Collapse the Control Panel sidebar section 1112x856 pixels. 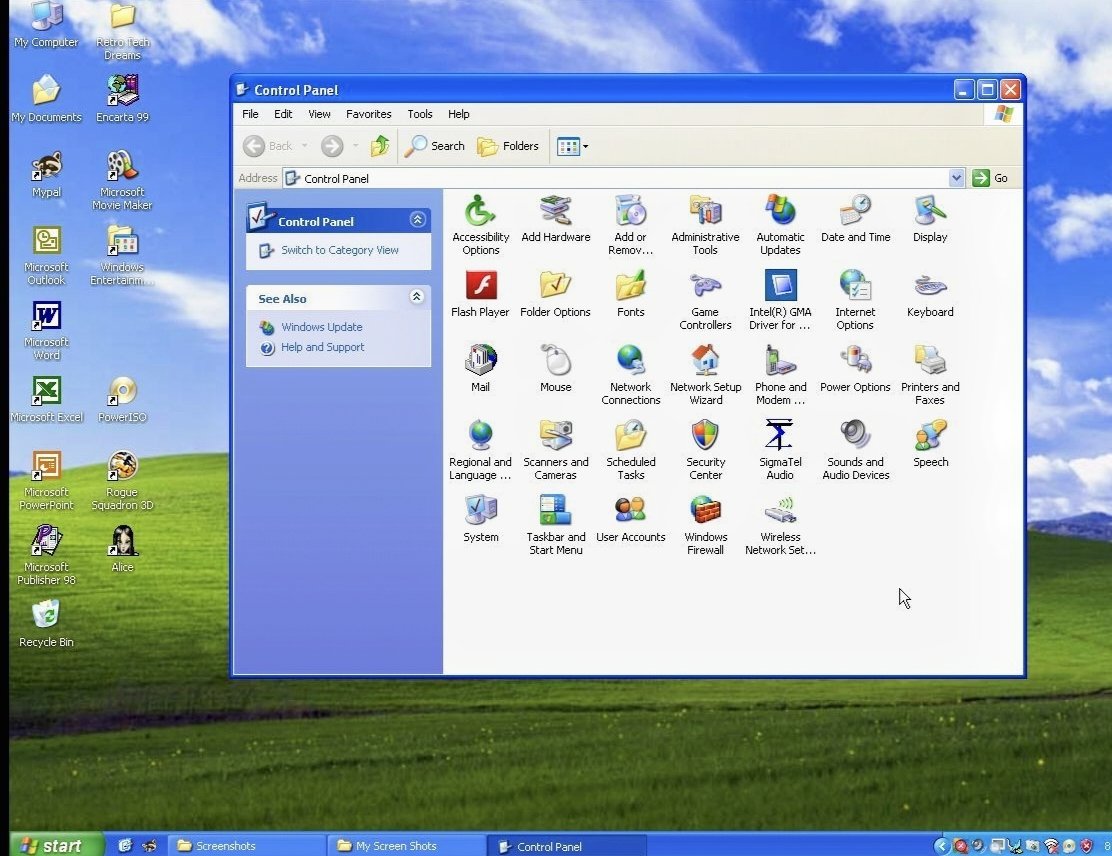417,220
